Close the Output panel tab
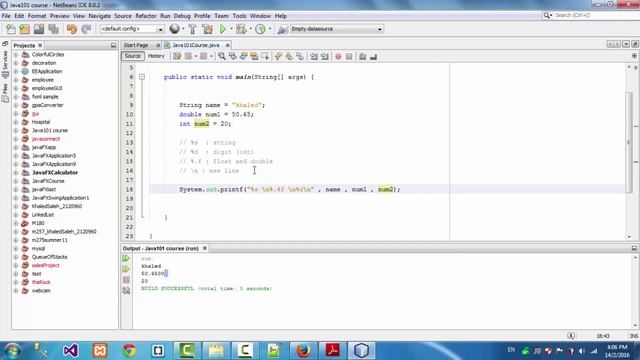 click(205, 248)
